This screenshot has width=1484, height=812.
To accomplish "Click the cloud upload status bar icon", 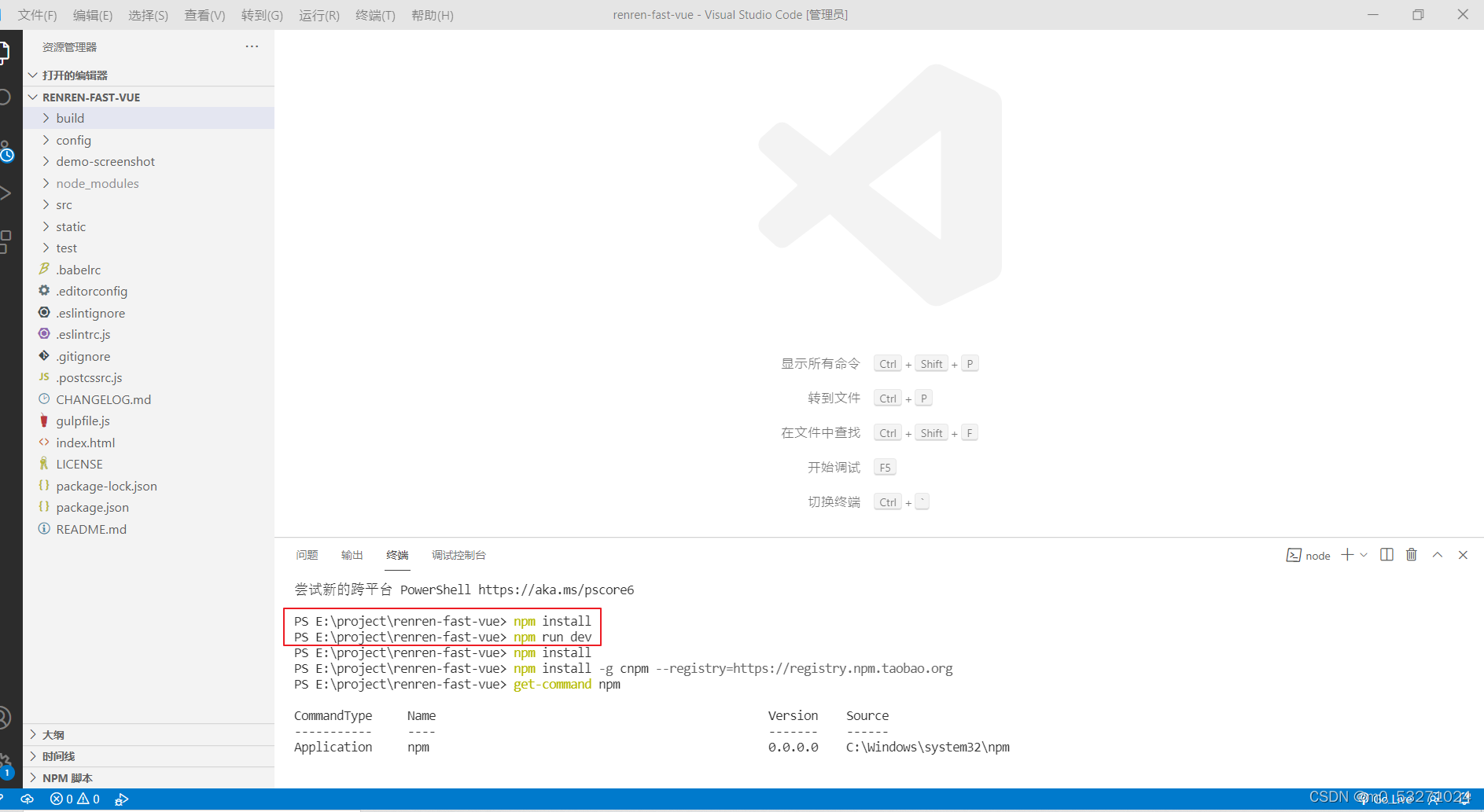I will 28,799.
